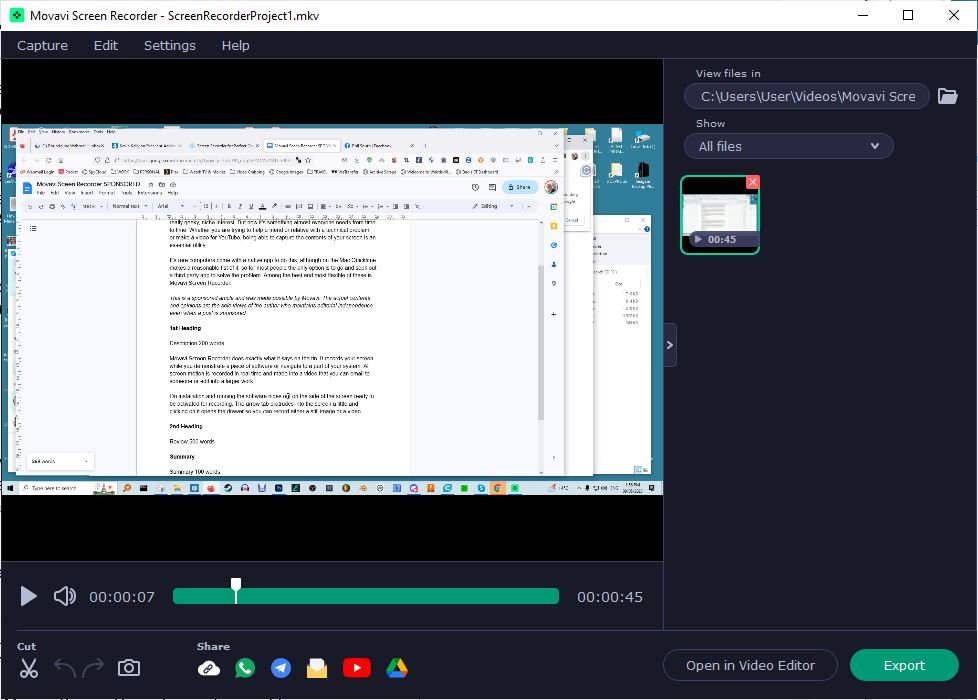978x700 pixels.
Task: Take a snapshot with the camera icon
Action: (x=129, y=667)
